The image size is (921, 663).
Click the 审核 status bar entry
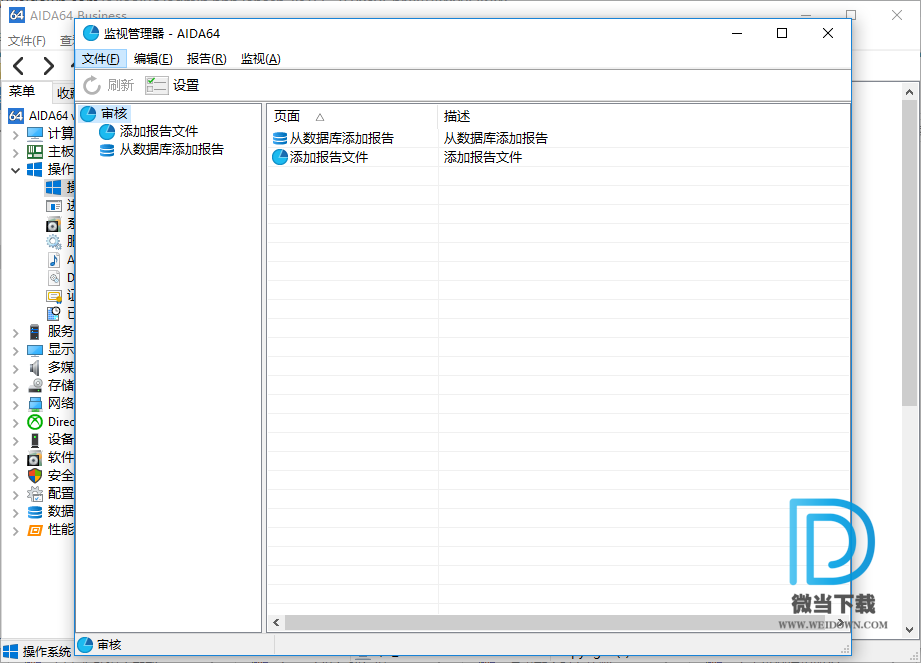point(101,645)
